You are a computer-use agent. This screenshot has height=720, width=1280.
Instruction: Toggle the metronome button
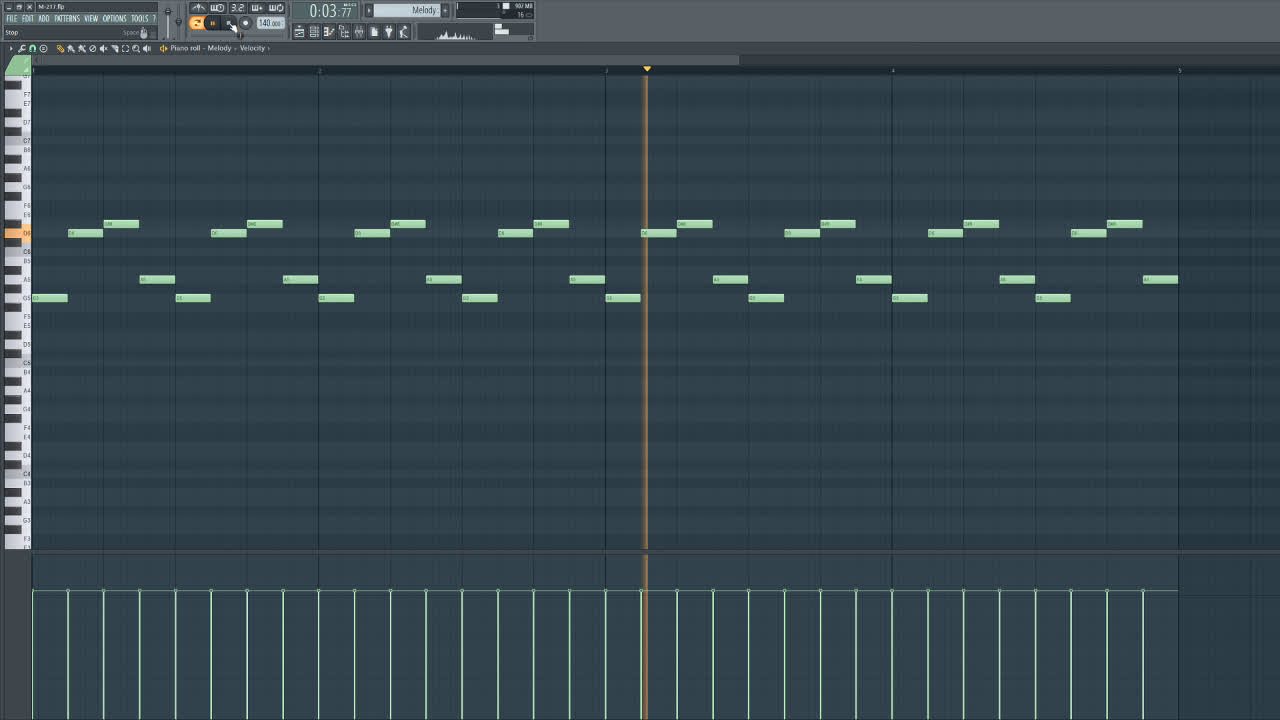click(199, 8)
